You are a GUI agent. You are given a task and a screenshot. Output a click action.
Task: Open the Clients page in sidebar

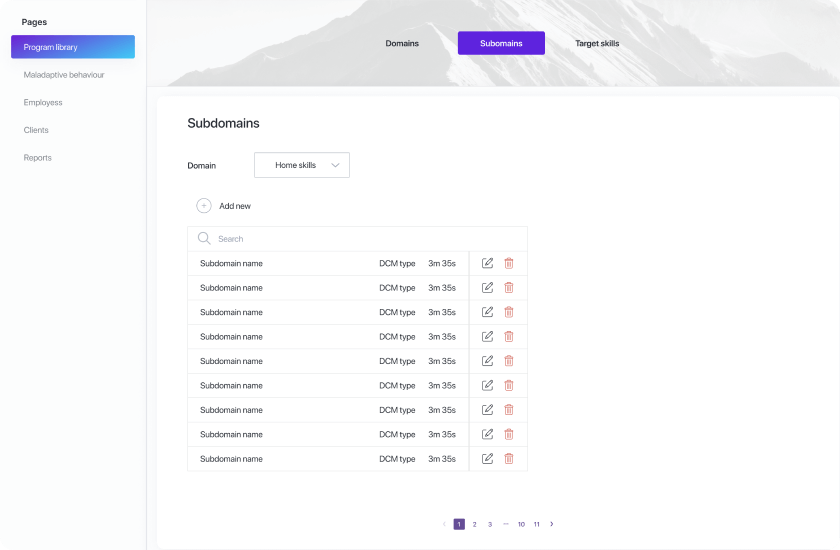(x=36, y=130)
